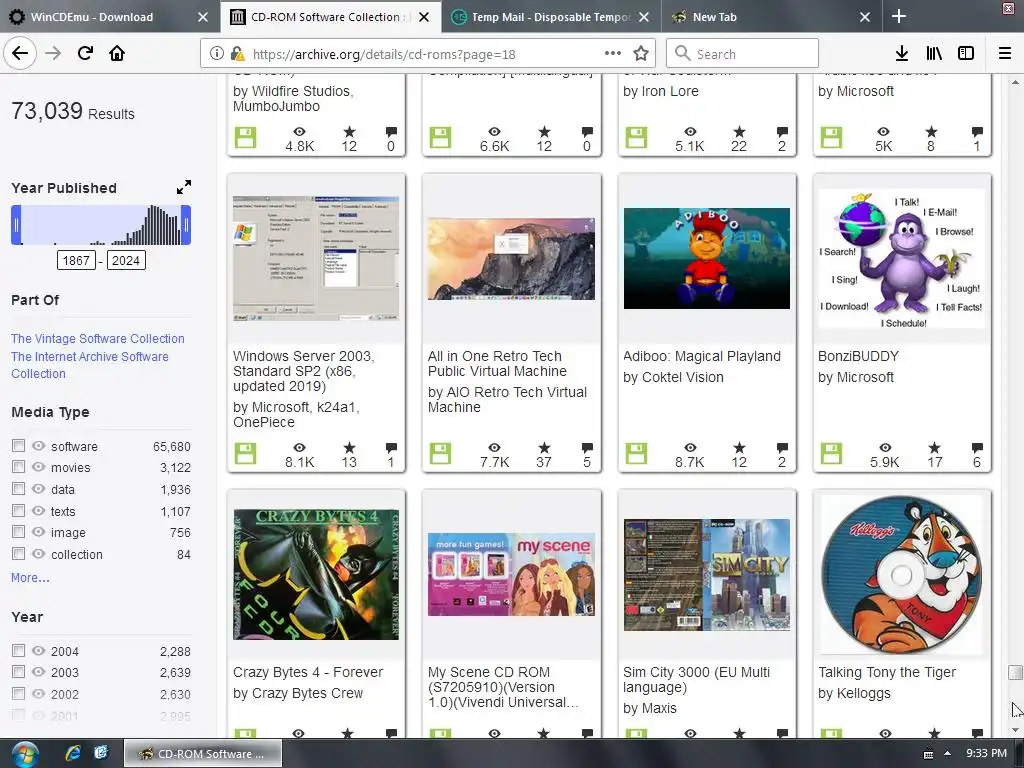Close the WinCDEmu - Download tab
The height and width of the screenshot is (768, 1024).
point(203,17)
